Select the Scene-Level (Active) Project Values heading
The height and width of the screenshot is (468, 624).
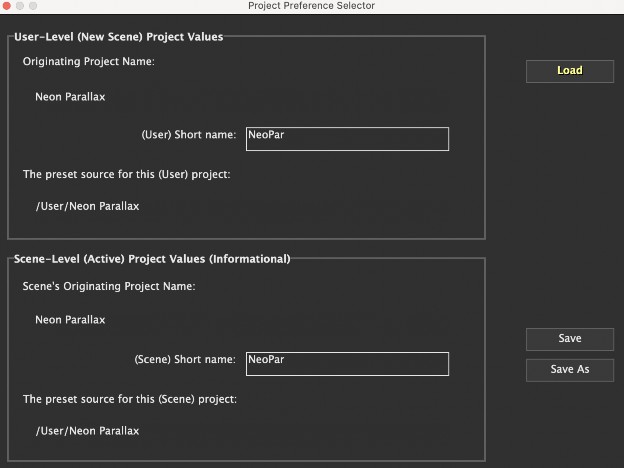coord(151,259)
